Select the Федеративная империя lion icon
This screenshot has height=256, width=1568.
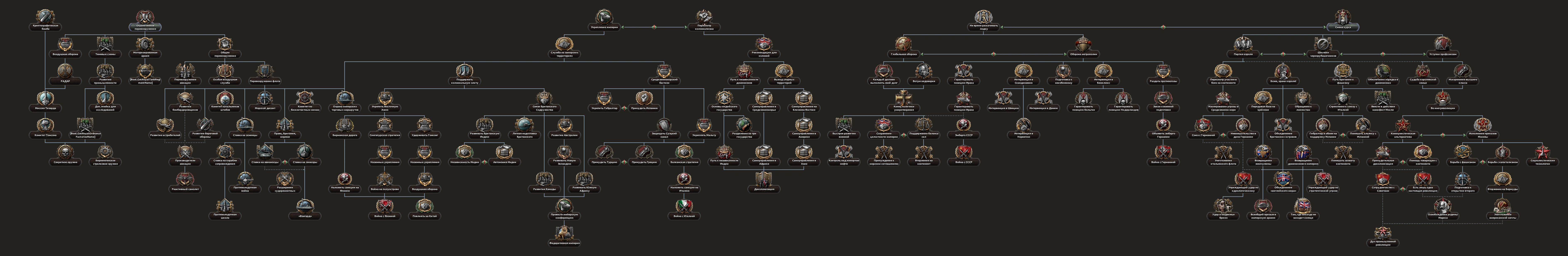(564, 232)
